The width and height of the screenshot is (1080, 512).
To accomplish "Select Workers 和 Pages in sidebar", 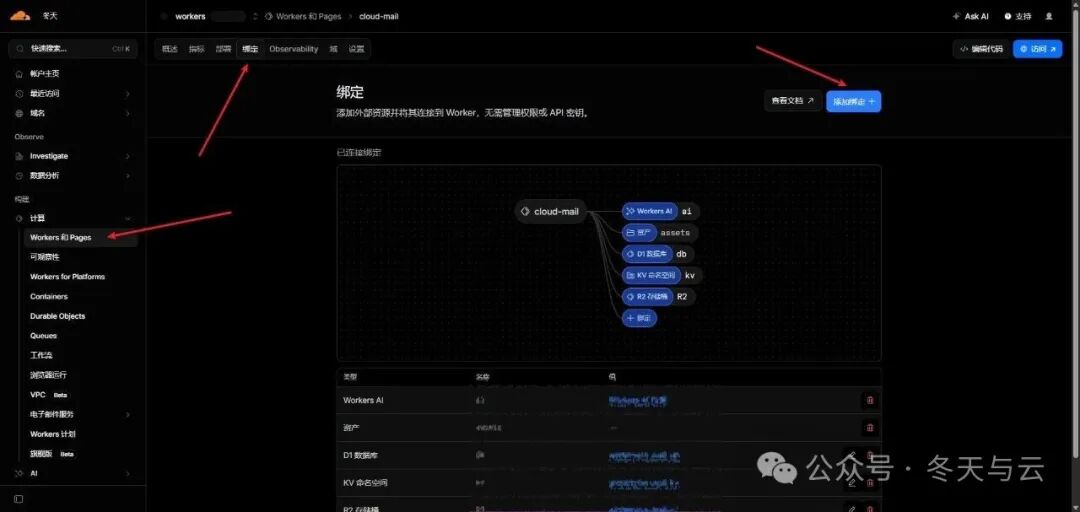I will tap(81, 238).
